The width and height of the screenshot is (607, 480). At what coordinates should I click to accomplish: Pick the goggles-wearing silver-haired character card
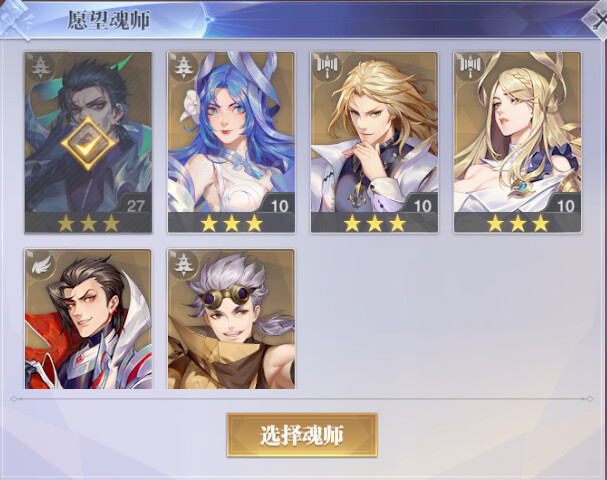point(231,319)
